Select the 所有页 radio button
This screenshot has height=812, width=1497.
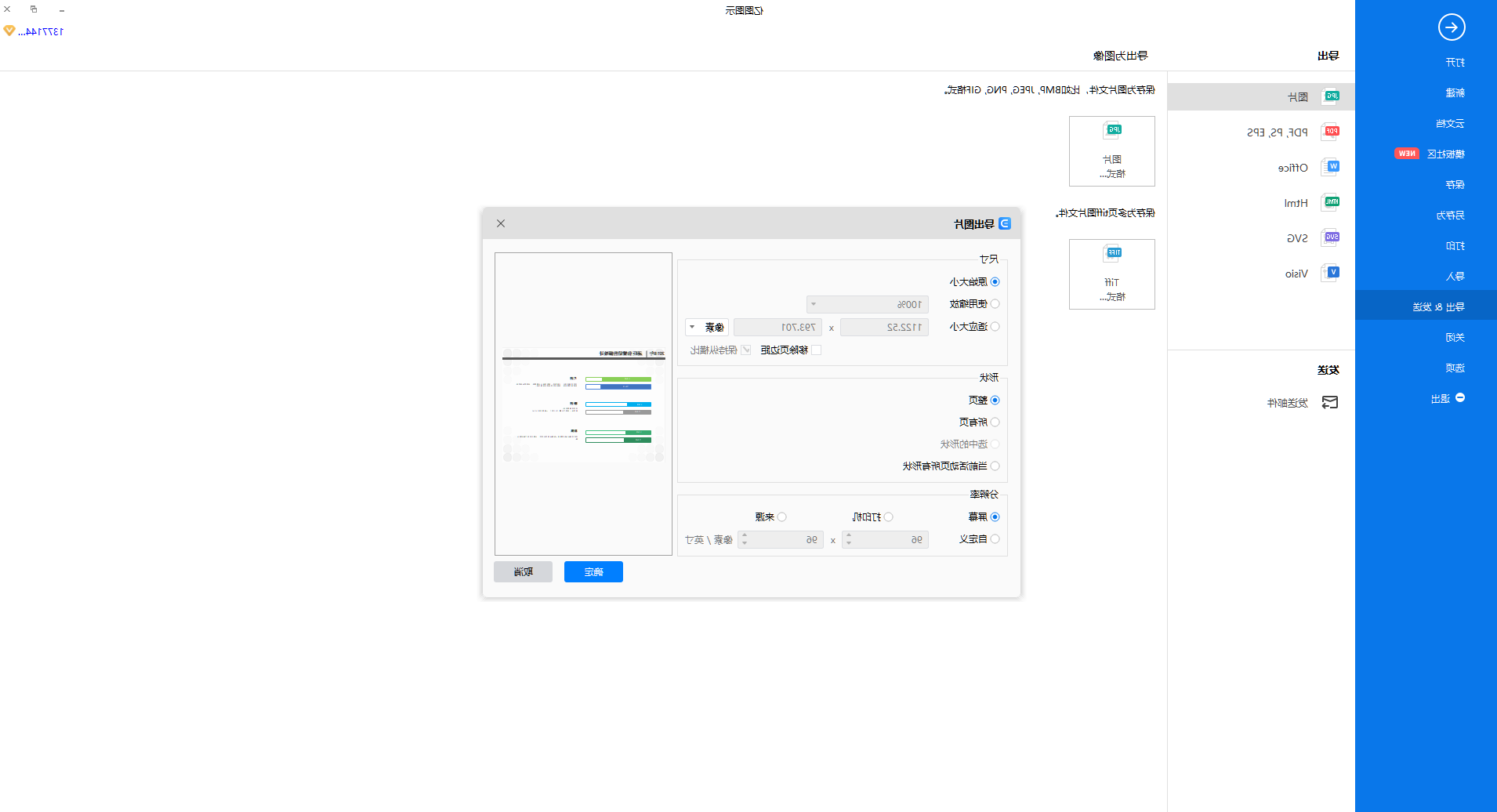995,422
